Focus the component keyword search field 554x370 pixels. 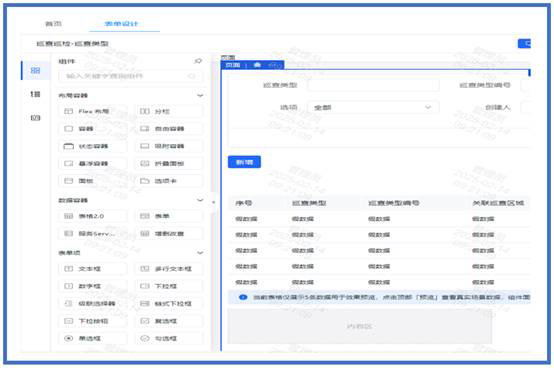coord(131,76)
